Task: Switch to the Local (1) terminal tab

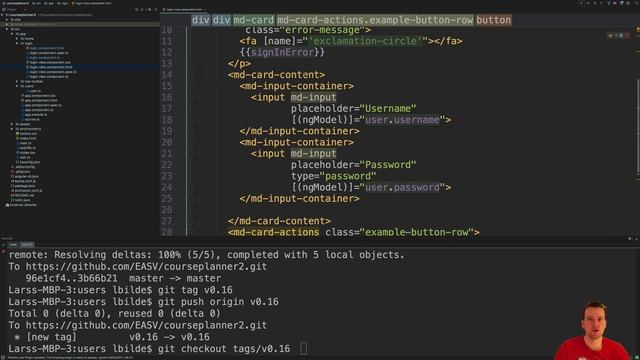Action: point(27,245)
